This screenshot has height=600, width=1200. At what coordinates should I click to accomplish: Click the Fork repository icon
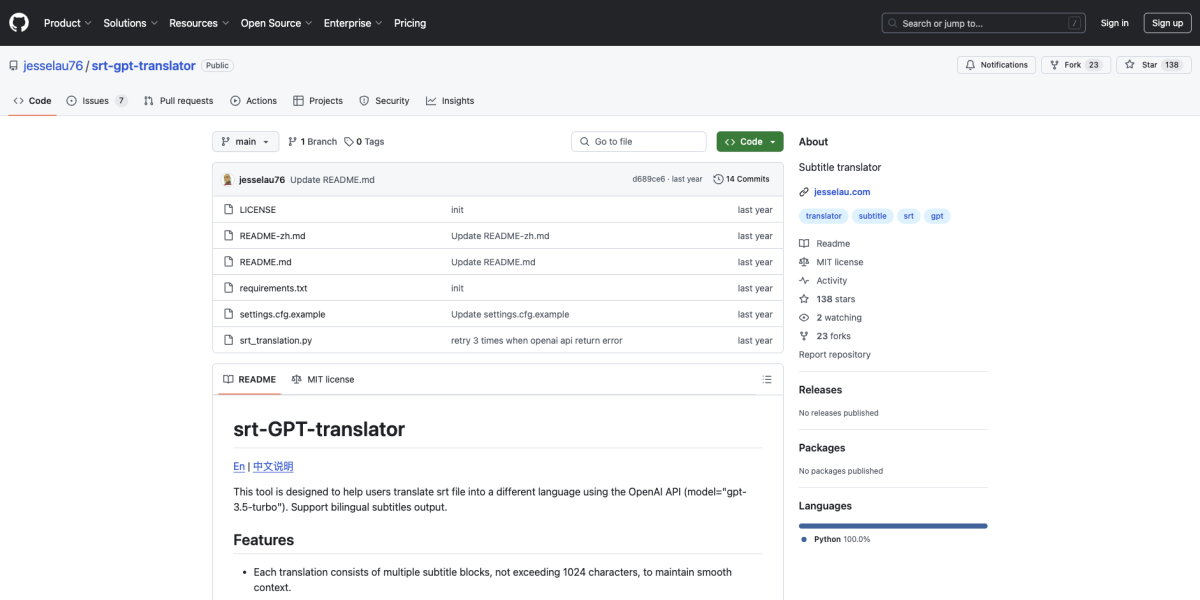1053,65
